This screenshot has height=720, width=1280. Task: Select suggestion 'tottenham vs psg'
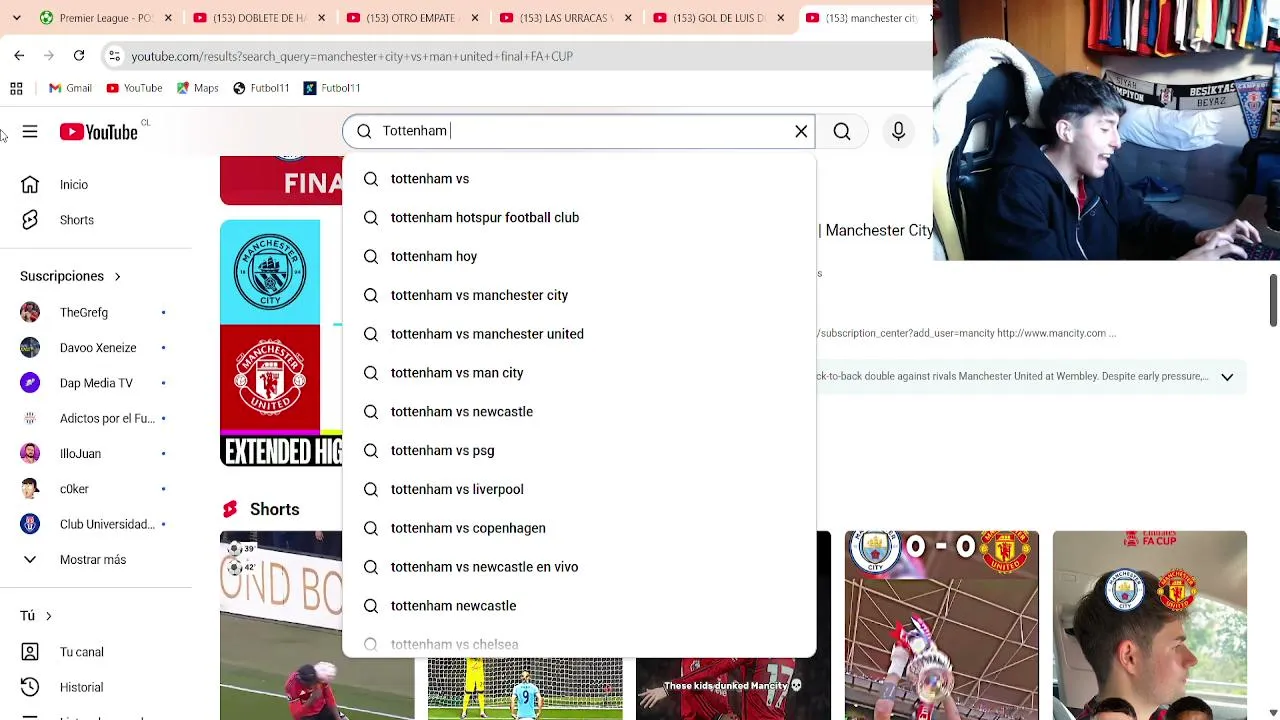tap(579, 451)
